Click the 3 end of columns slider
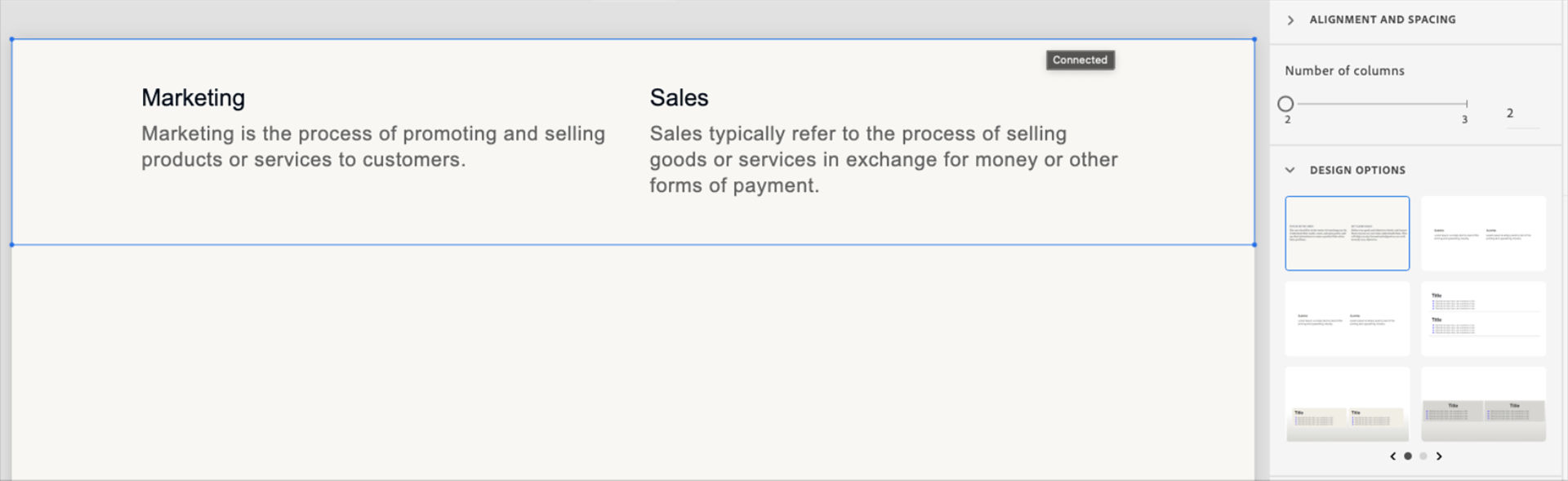 point(1466,104)
